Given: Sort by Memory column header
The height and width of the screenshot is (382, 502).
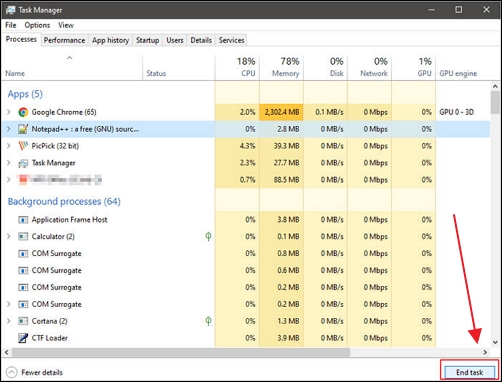Looking at the screenshot, I should [x=281, y=68].
